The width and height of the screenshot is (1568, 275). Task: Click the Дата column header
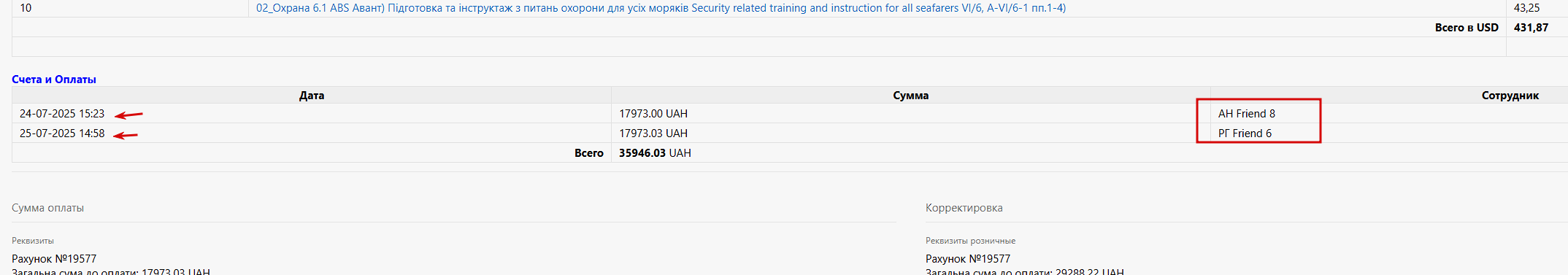312,96
